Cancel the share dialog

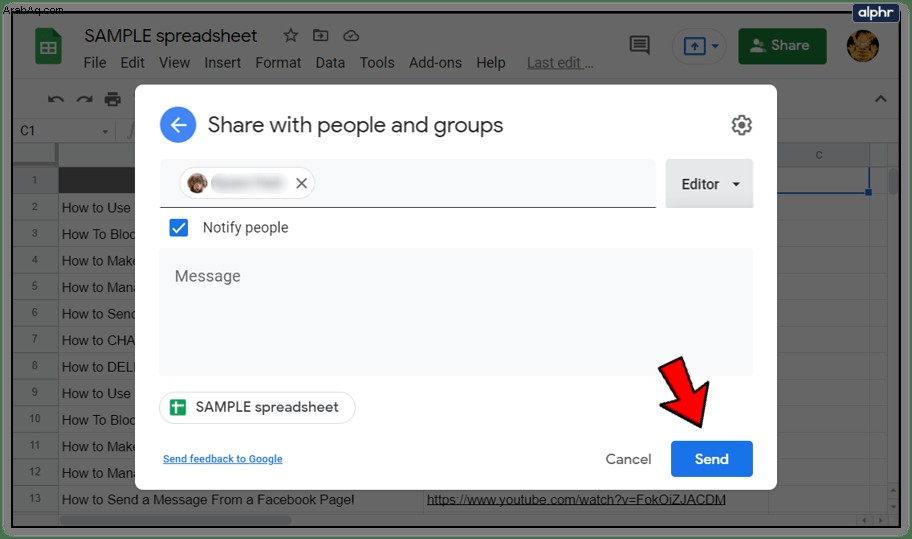(628, 459)
